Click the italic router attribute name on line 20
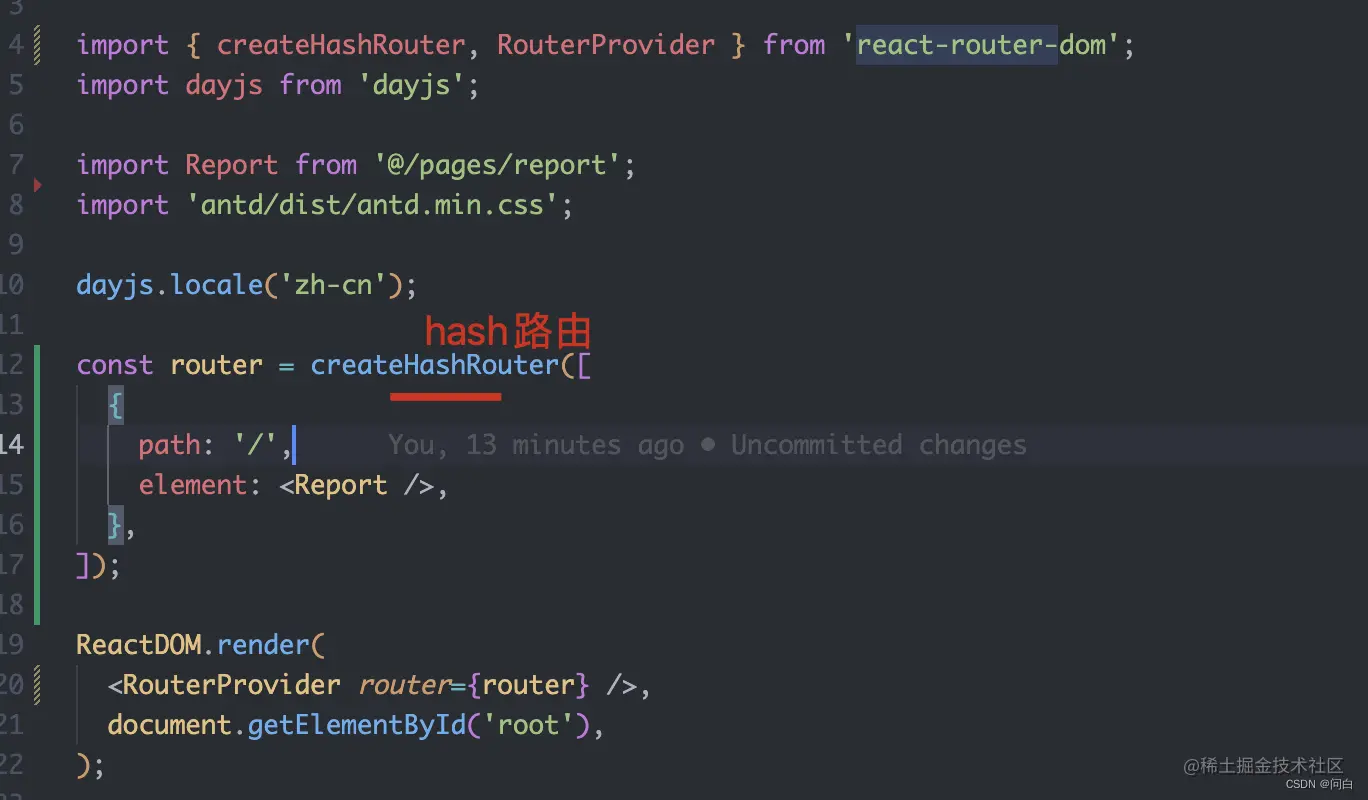The image size is (1368, 800). pos(403,685)
